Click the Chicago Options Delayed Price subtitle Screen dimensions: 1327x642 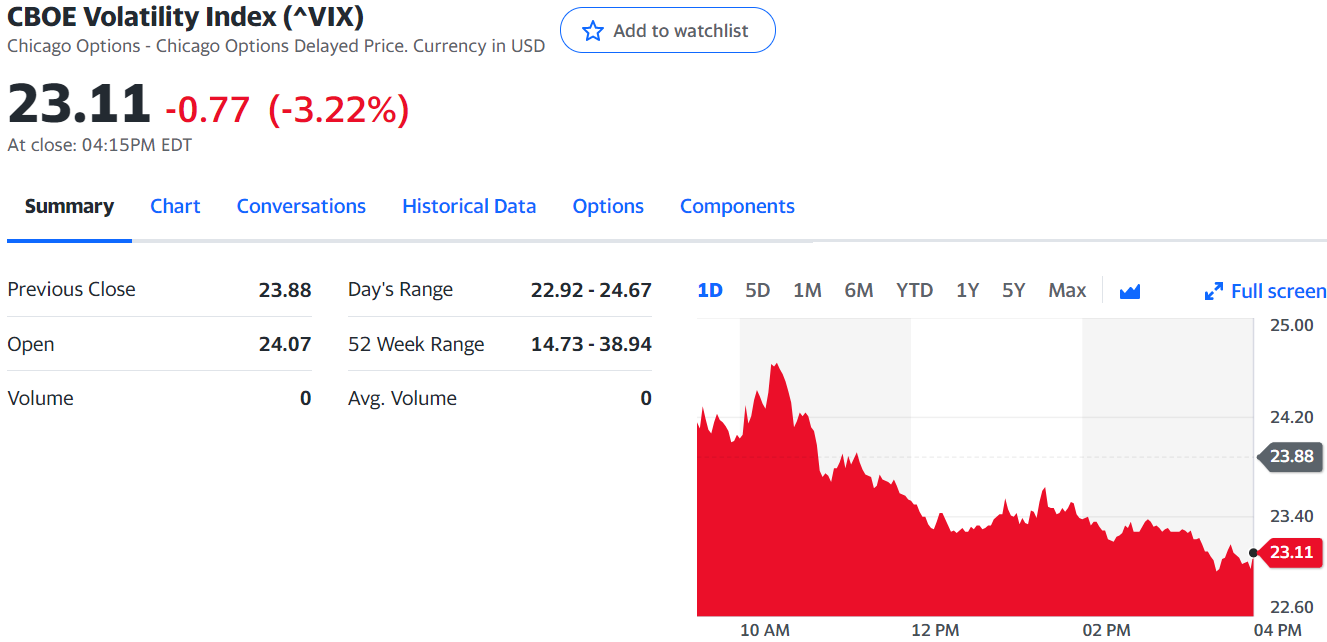click(x=276, y=46)
